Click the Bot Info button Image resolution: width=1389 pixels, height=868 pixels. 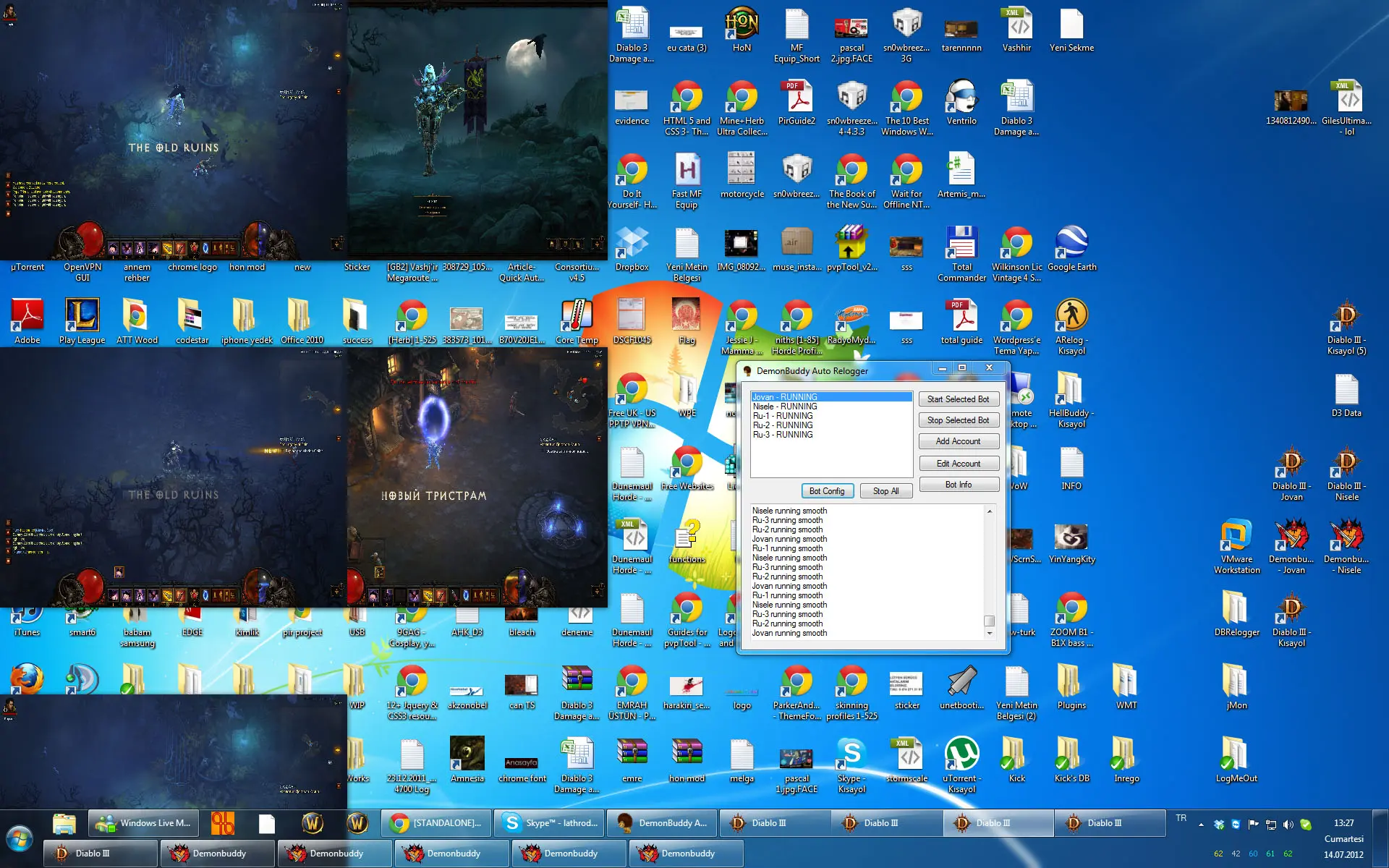959,485
